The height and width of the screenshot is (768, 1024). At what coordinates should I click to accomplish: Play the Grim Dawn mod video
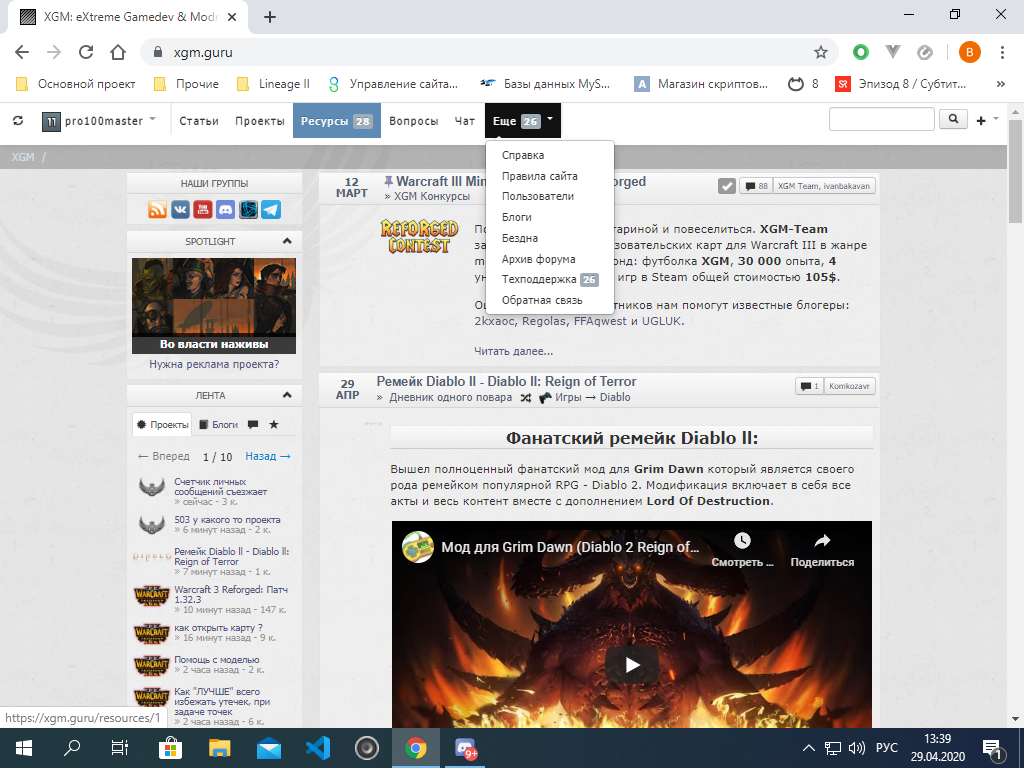[632, 665]
